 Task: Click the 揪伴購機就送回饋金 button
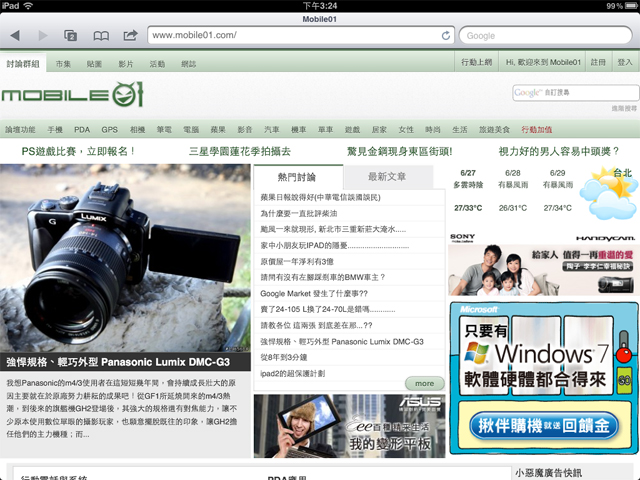point(544,426)
